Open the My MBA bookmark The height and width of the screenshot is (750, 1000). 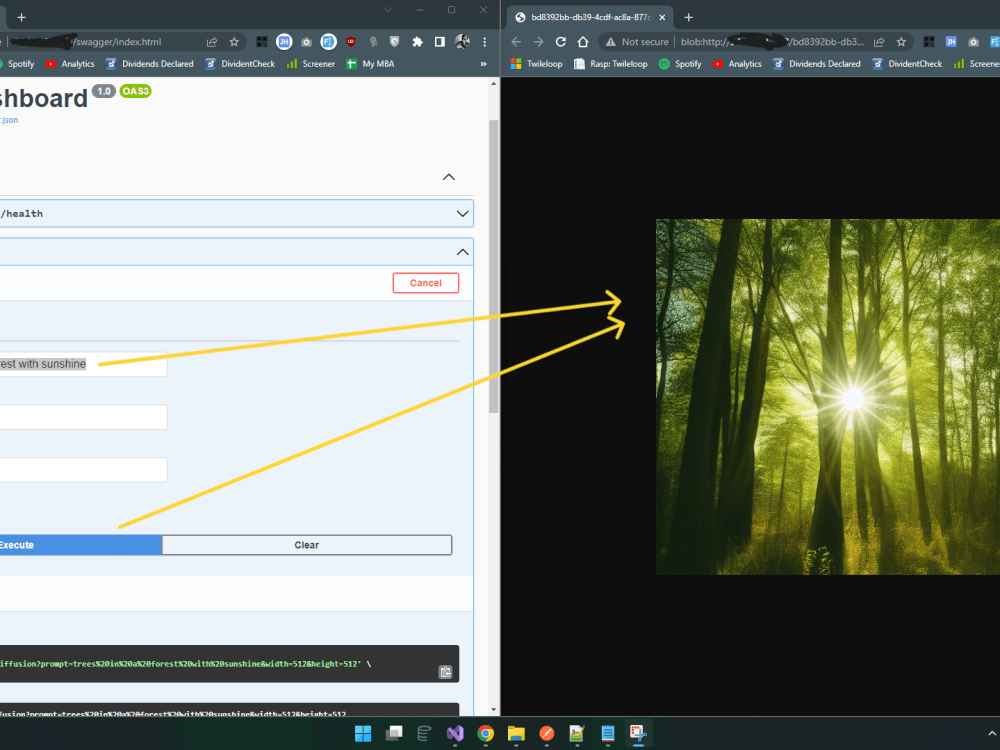click(x=371, y=64)
